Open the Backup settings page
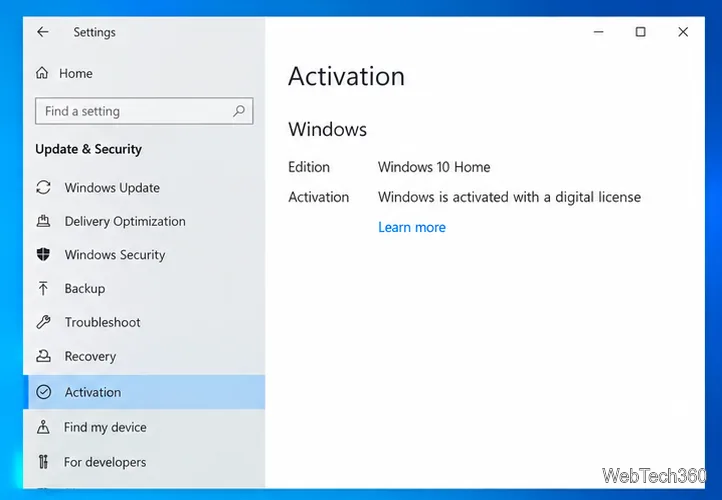 click(144, 289)
